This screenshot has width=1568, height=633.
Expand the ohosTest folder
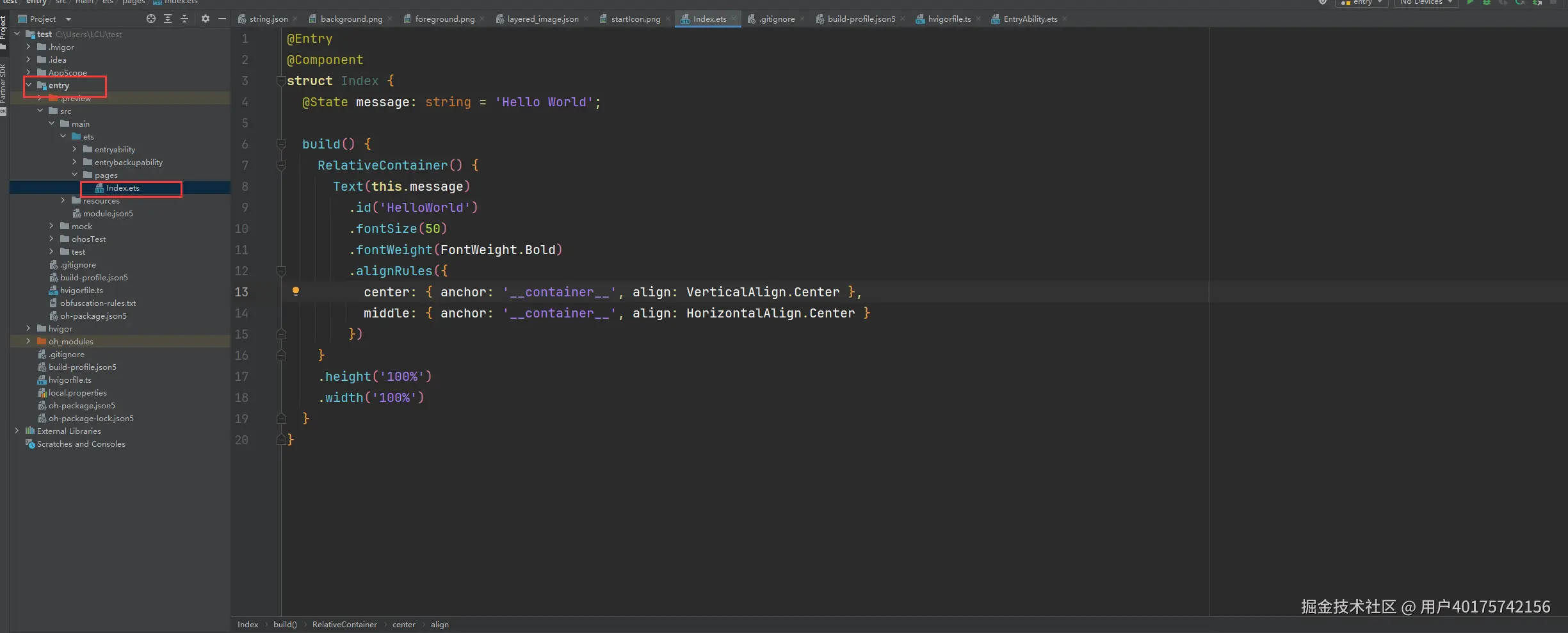(51, 239)
